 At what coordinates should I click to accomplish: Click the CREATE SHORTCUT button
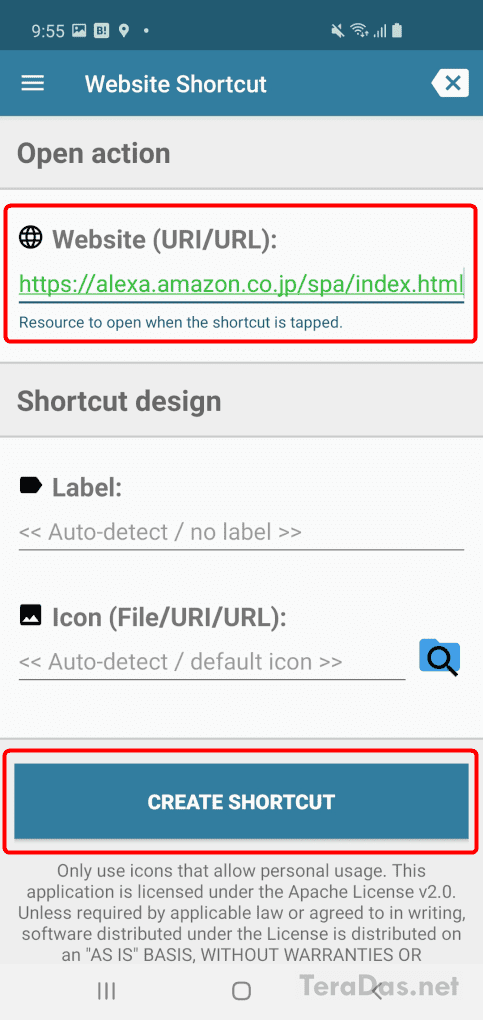click(x=242, y=801)
